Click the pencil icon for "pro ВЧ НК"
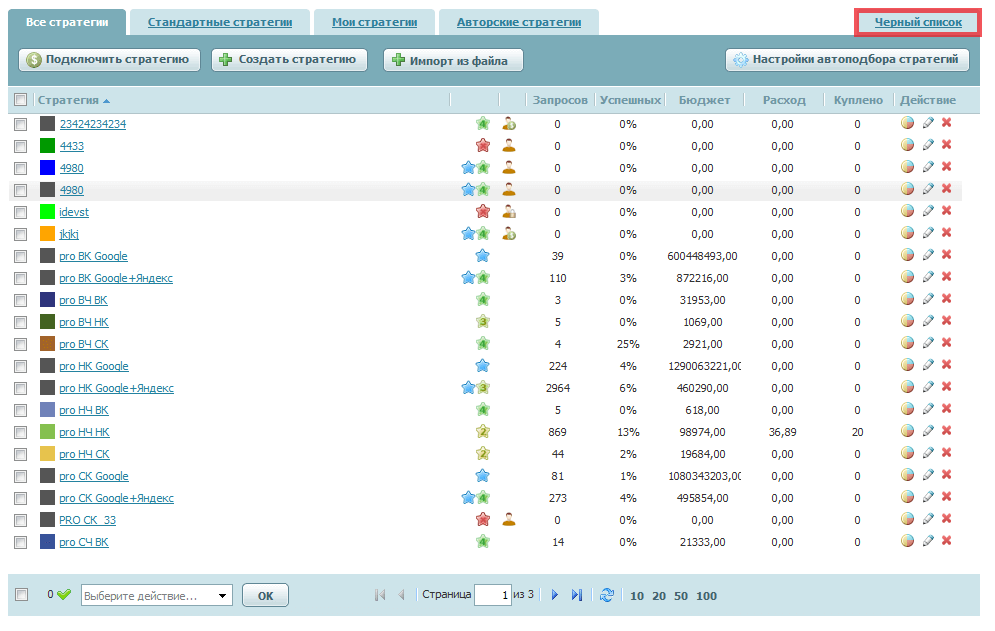This screenshot has height=631, width=995. tap(928, 321)
